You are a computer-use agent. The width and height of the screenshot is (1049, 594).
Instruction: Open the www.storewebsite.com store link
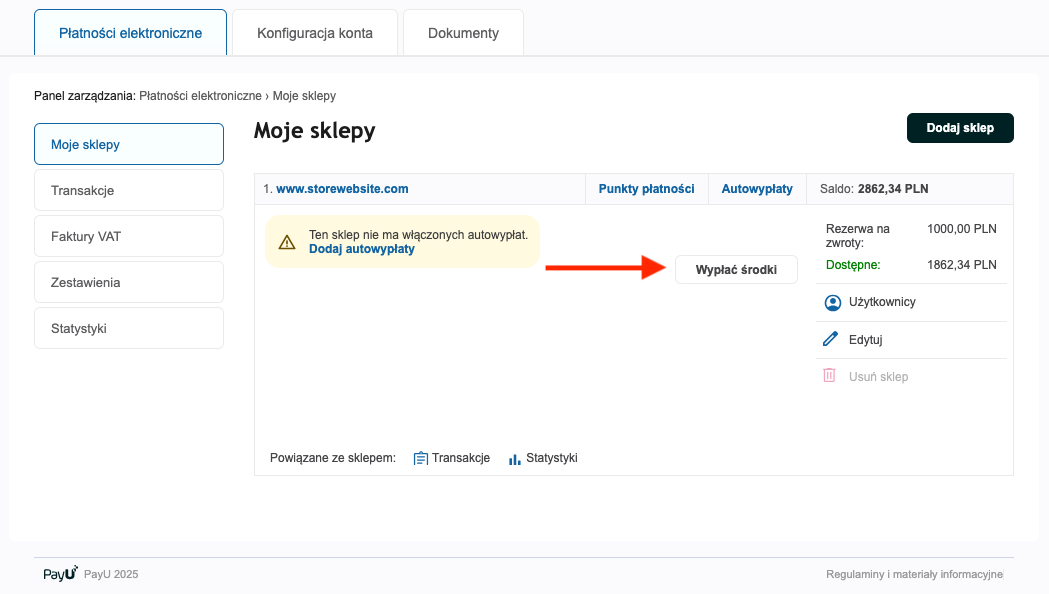pos(342,188)
